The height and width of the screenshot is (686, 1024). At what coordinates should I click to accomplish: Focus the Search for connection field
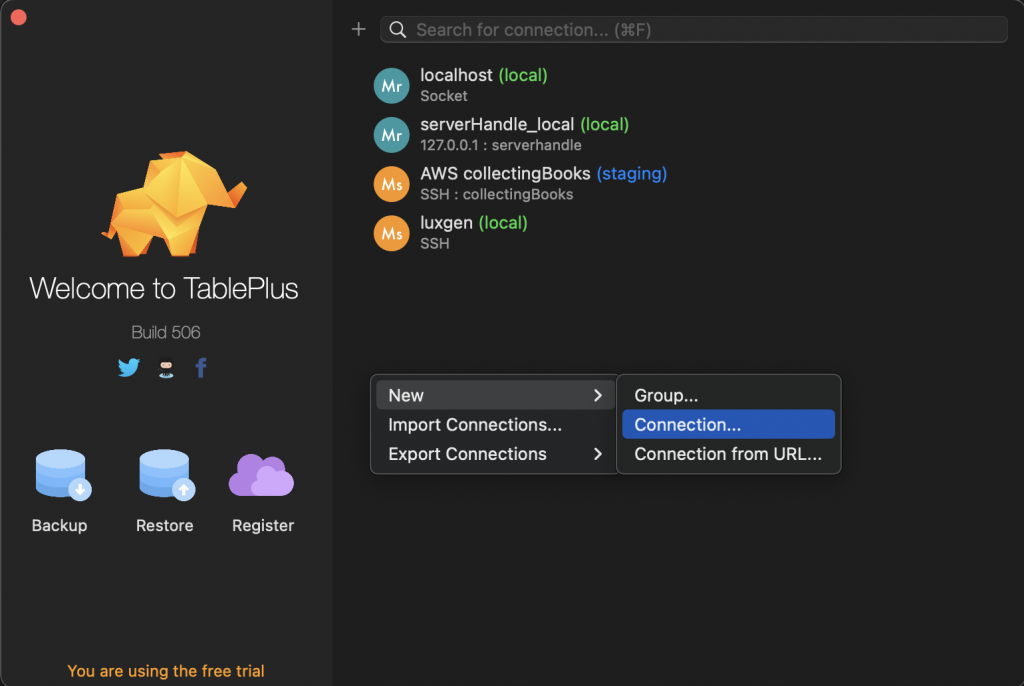pos(694,29)
